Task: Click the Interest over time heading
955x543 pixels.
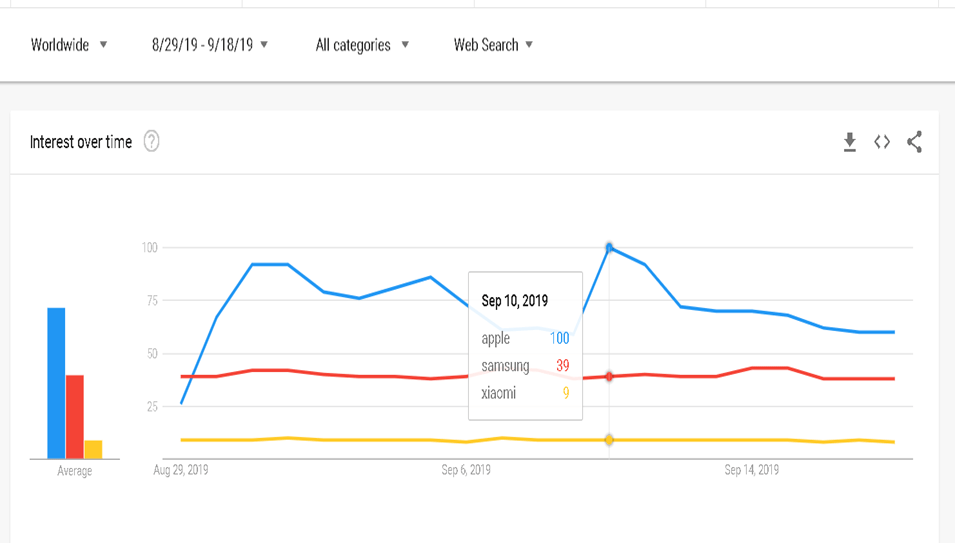Action: tap(81, 142)
